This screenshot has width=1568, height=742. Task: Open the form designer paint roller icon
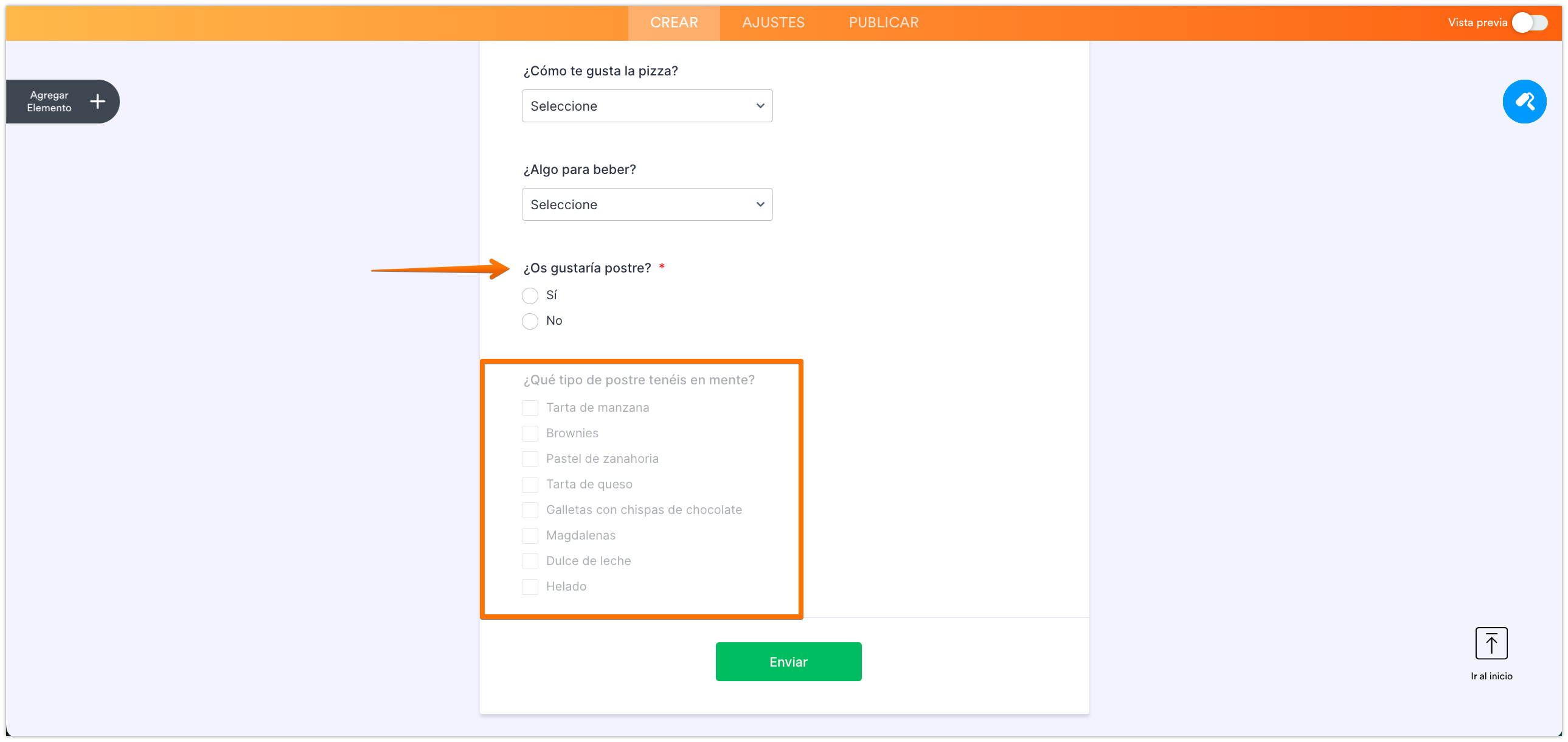[1524, 101]
